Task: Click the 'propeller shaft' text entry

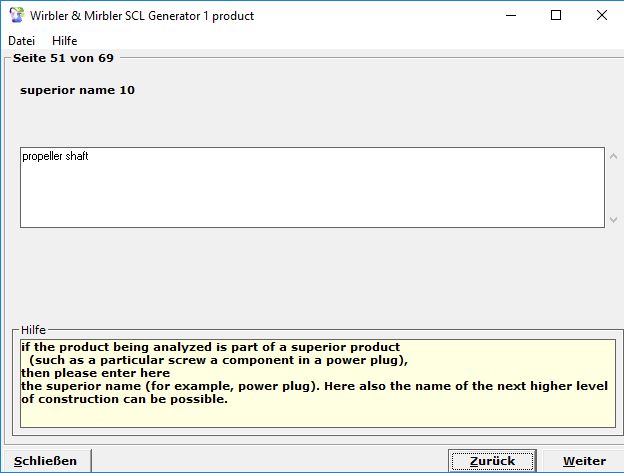Action: coord(55,157)
